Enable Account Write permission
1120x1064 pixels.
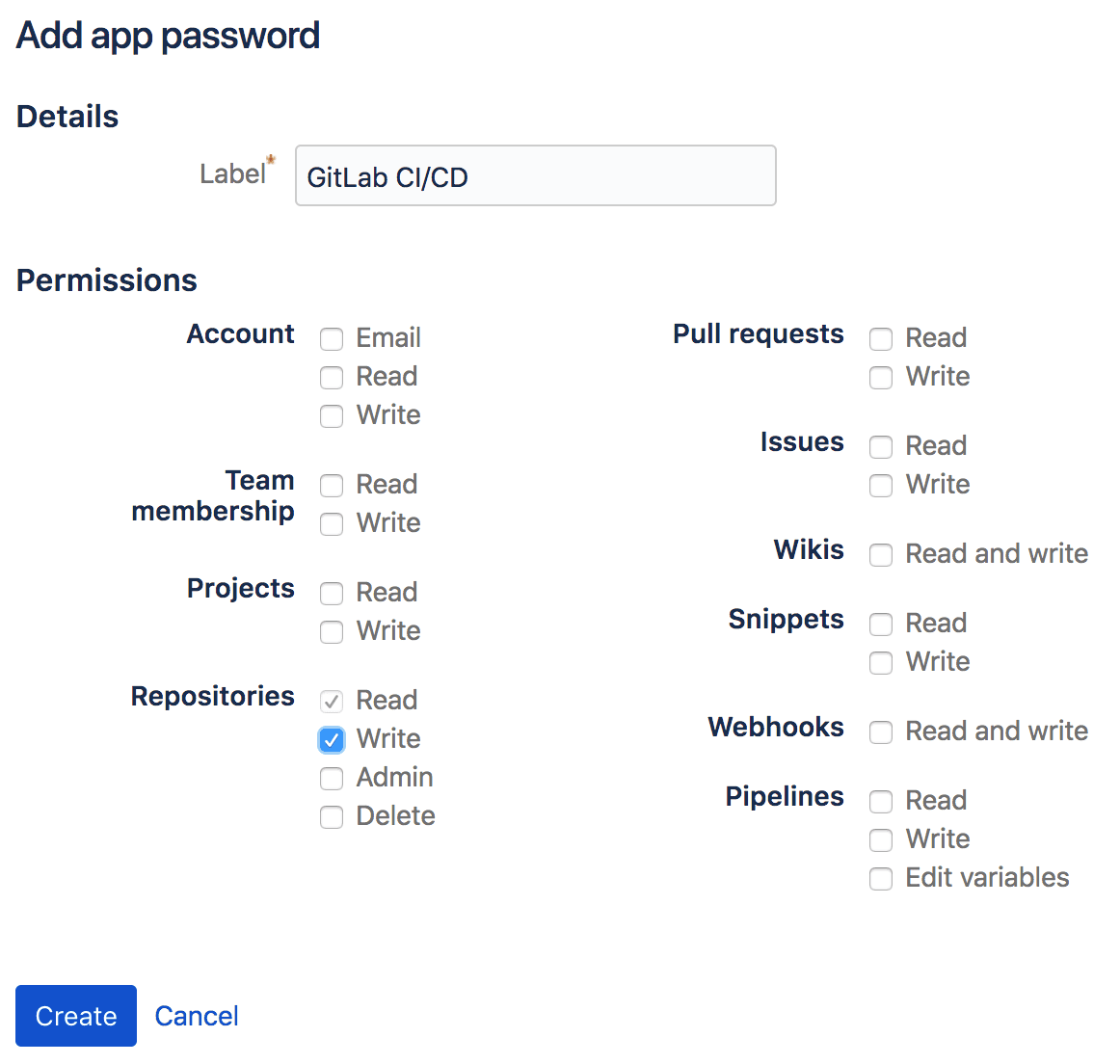pyautogui.click(x=332, y=416)
